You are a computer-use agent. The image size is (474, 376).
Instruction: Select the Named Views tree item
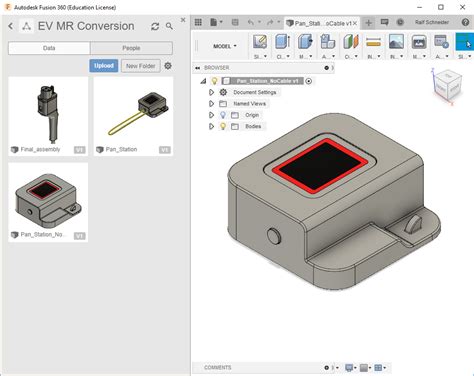pyautogui.click(x=250, y=104)
